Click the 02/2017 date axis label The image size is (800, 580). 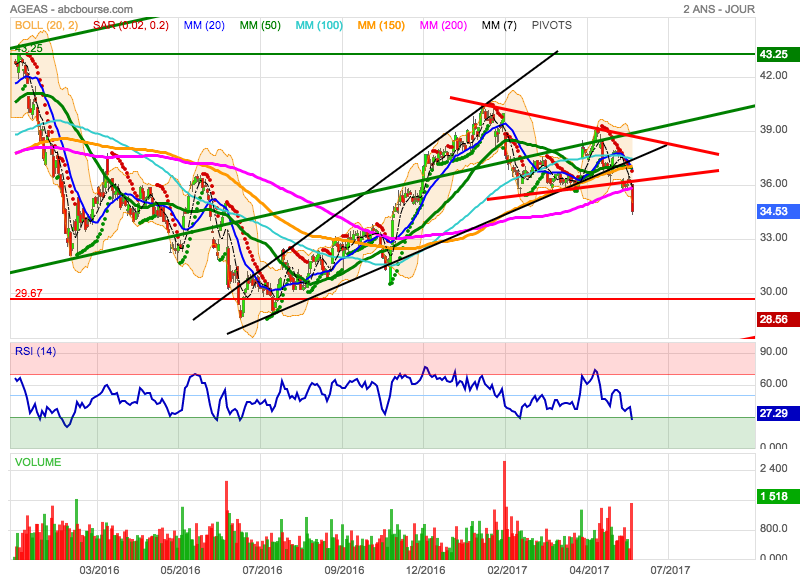click(x=507, y=570)
